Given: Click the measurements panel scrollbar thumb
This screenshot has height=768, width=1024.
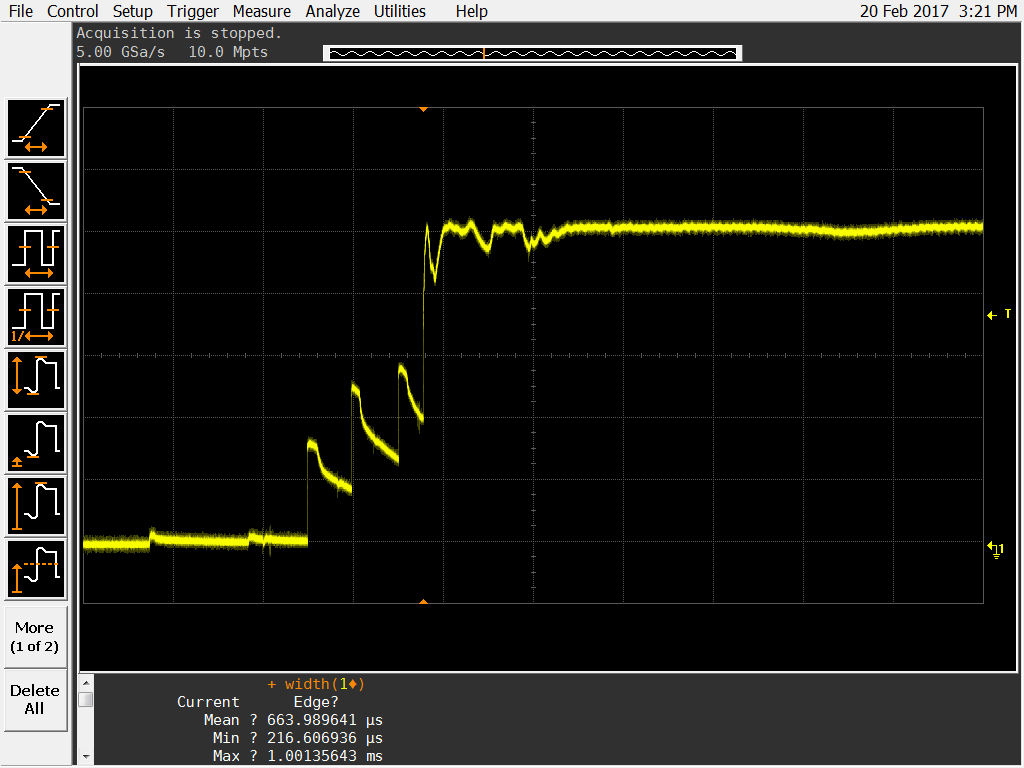Looking at the screenshot, I should [86, 699].
